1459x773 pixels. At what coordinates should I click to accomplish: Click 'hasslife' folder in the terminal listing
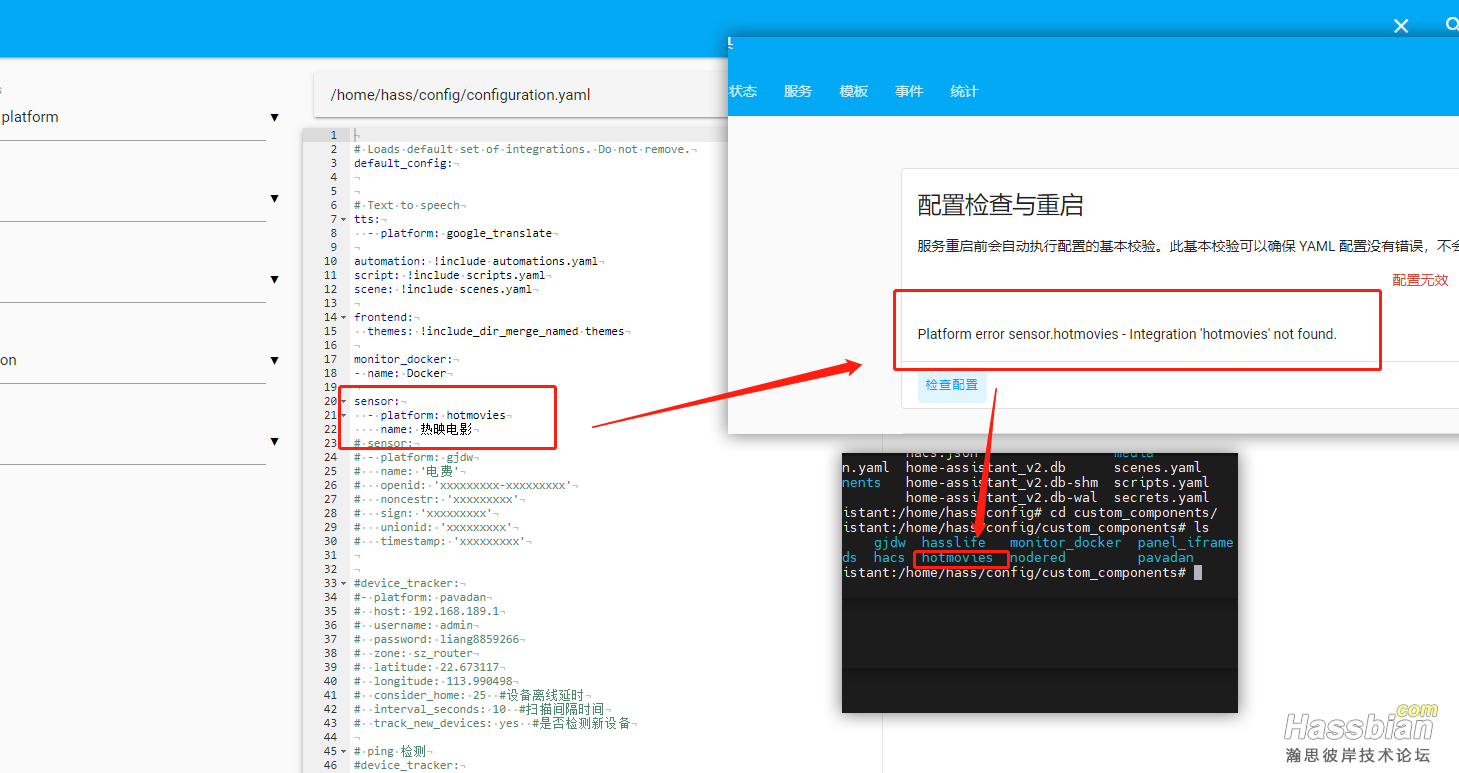tap(953, 542)
